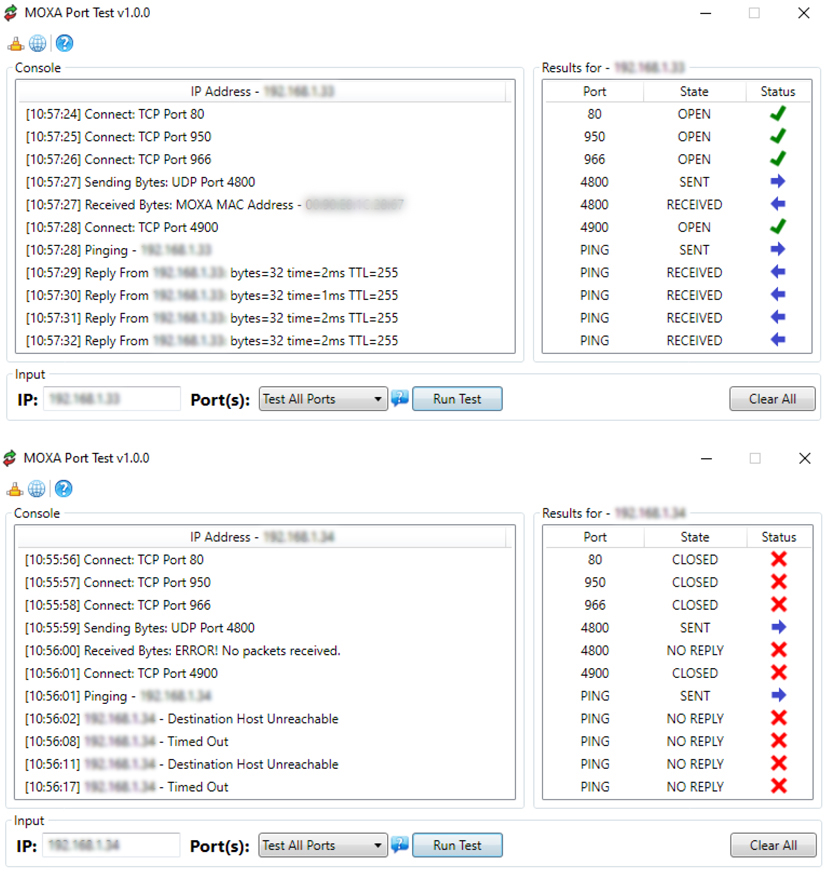The image size is (825, 873).
Task: Select the '[10:57:27] Received Bytes: MOXA MAC Address' line
Action: (214, 205)
